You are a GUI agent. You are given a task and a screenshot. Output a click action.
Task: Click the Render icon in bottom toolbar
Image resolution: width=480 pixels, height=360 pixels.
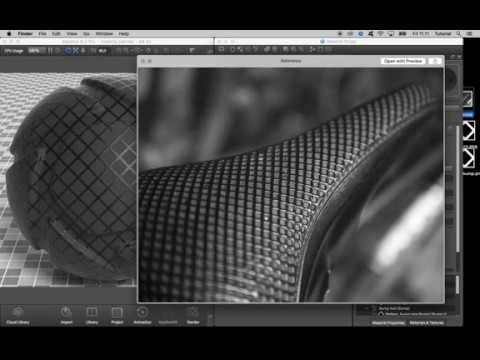[x=193, y=315]
